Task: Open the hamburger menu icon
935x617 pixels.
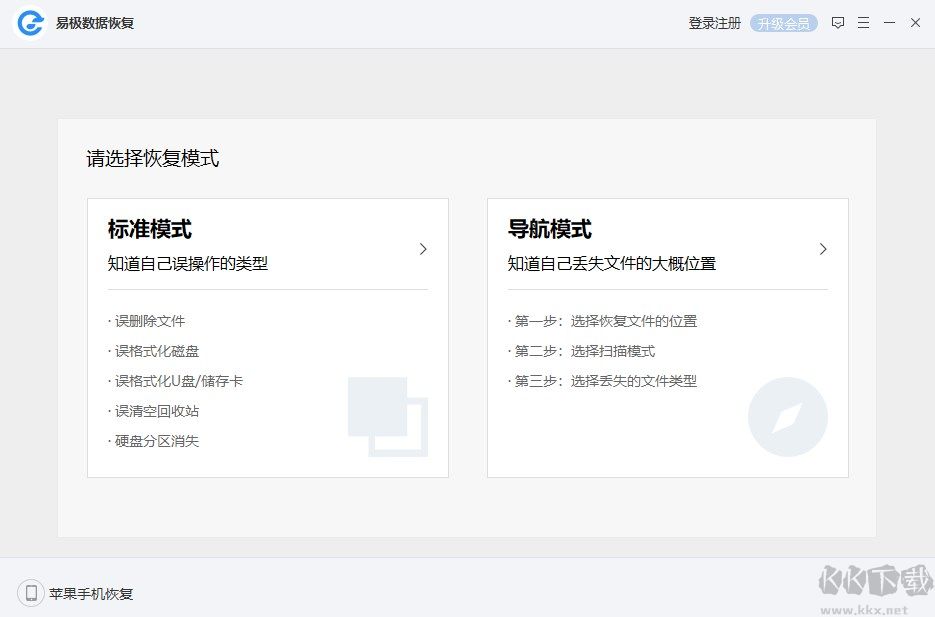Action: (x=863, y=23)
